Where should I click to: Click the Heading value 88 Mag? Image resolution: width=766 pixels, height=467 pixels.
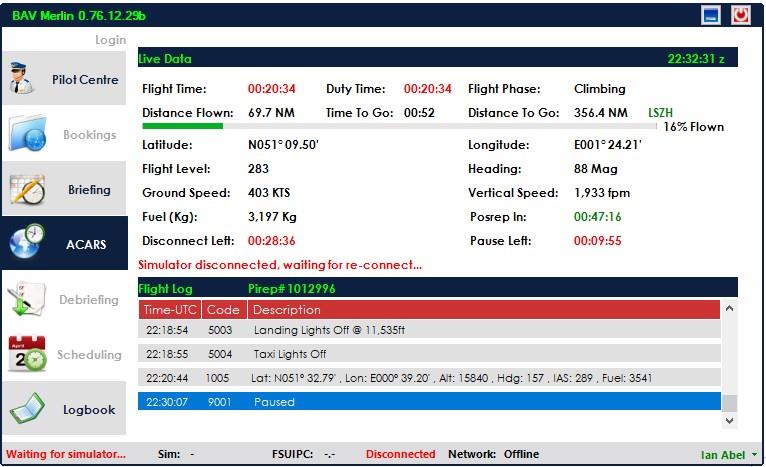click(596, 169)
